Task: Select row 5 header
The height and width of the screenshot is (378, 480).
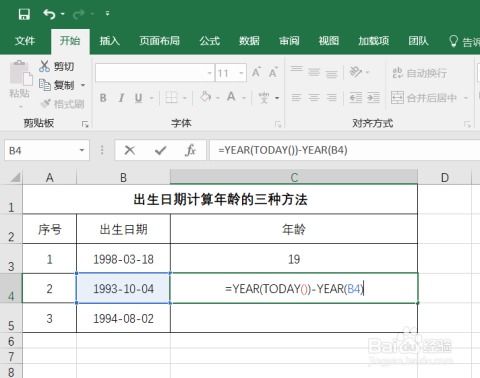Action: [x=11, y=318]
